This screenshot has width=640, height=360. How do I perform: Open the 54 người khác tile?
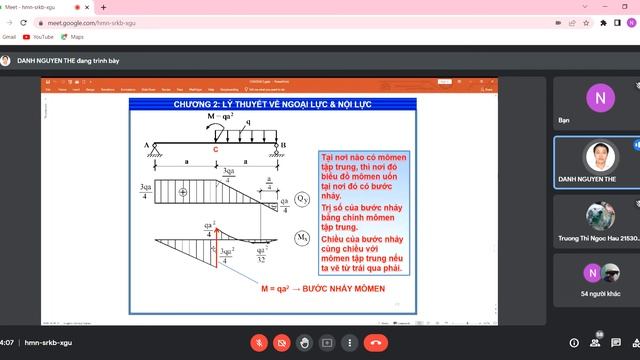(597, 280)
